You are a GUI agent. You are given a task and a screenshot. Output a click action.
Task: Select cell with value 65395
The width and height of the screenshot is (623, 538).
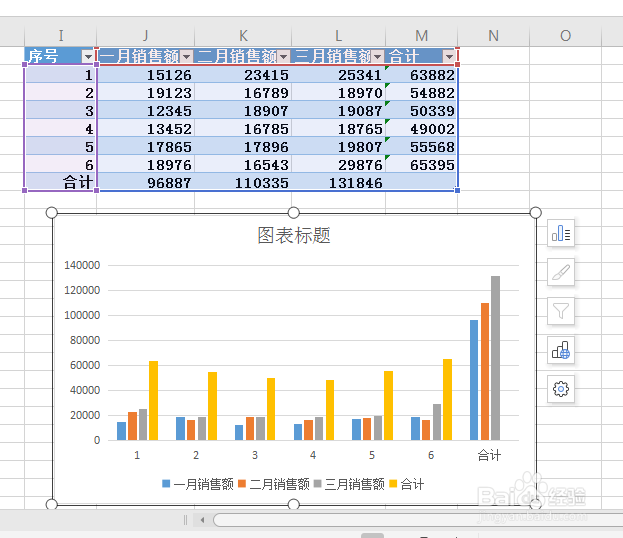click(x=421, y=164)
